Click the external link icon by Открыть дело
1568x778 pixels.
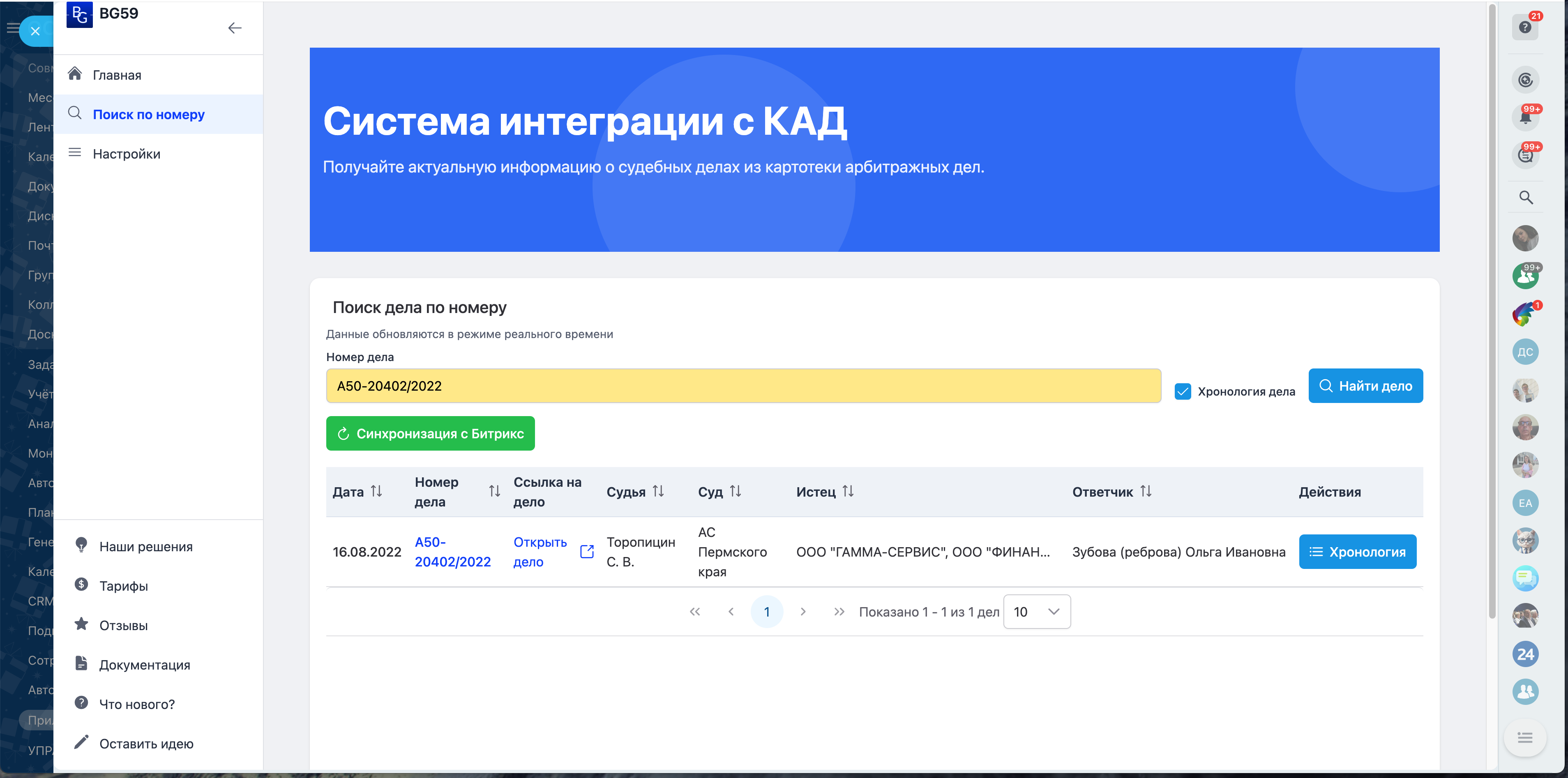pyautogui.click(x=587, y=552)
